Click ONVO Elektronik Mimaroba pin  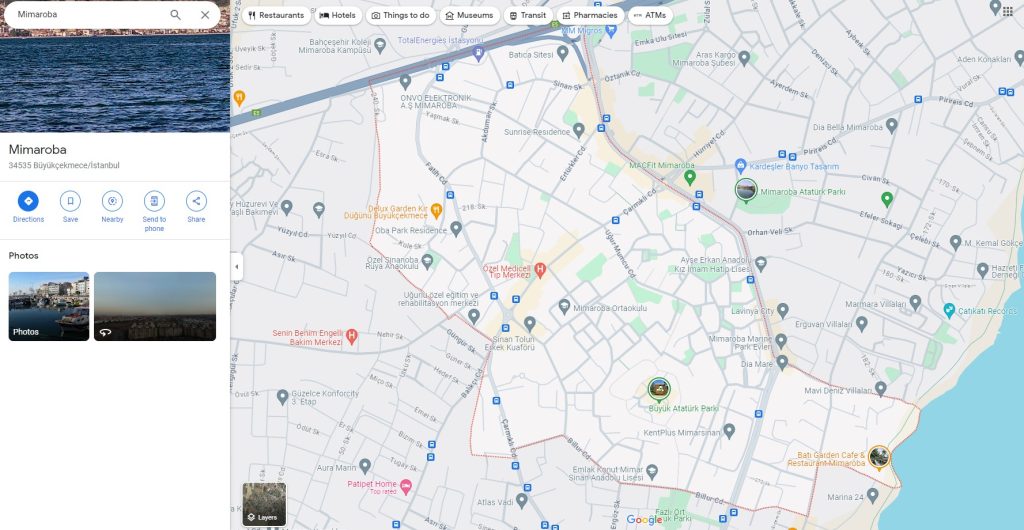click(405, 82)
